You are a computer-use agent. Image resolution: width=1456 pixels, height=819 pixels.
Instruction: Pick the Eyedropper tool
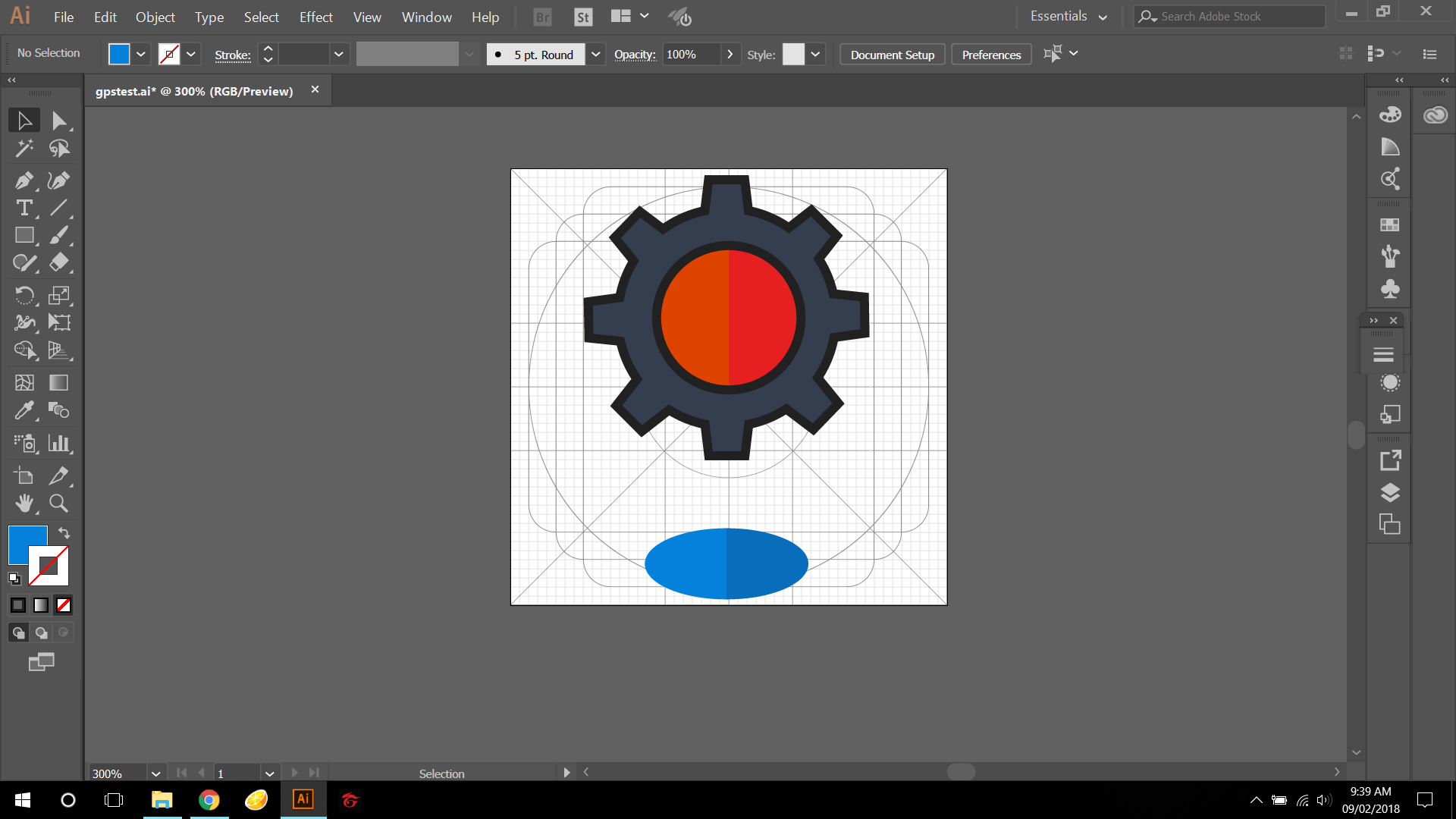(x=24, y=410)
